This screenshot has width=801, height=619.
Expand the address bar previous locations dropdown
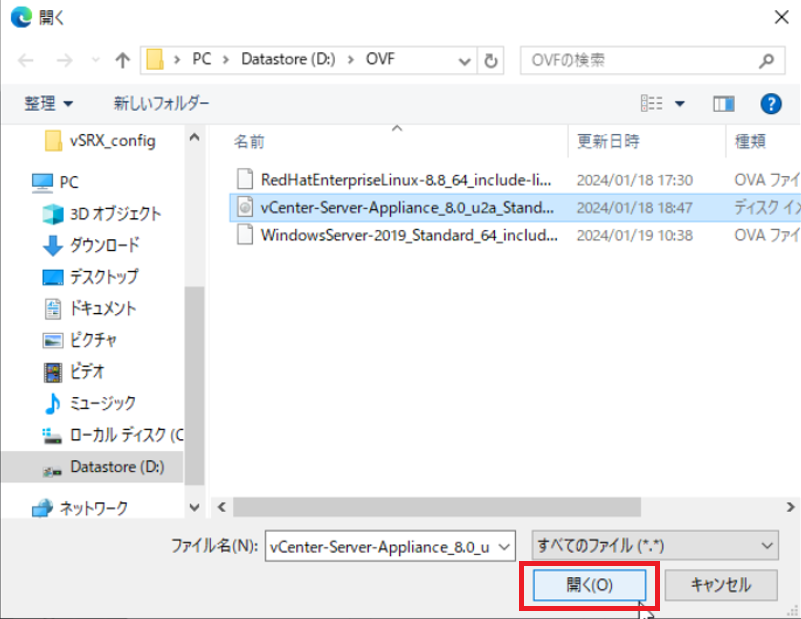pyautogui.click(x=465, y=60)
